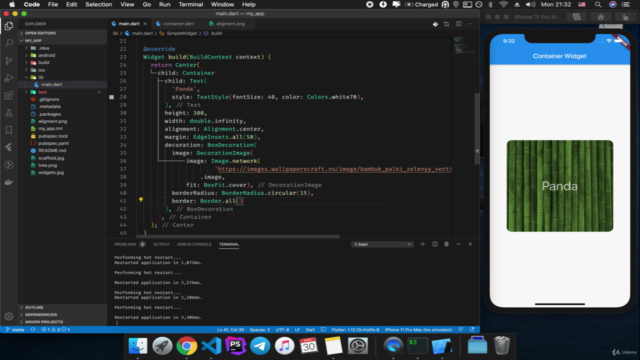Open PhpStorm in the Dock
This screenshot has width=640, height=360.
click(236, 346)
